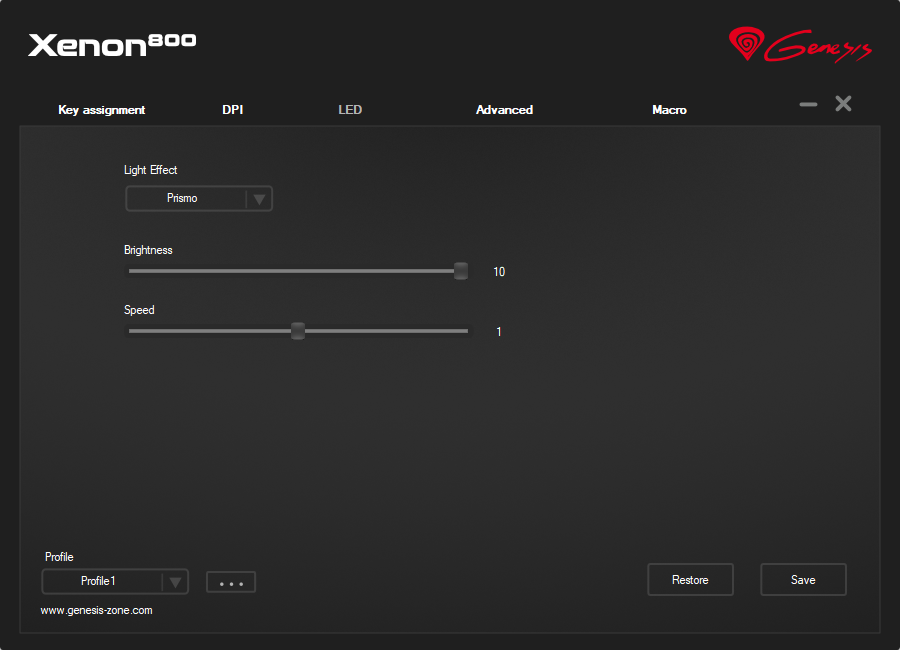Click the Light Effect label
The width and height of the screenshot is (900, 650).
coord(150,170)
